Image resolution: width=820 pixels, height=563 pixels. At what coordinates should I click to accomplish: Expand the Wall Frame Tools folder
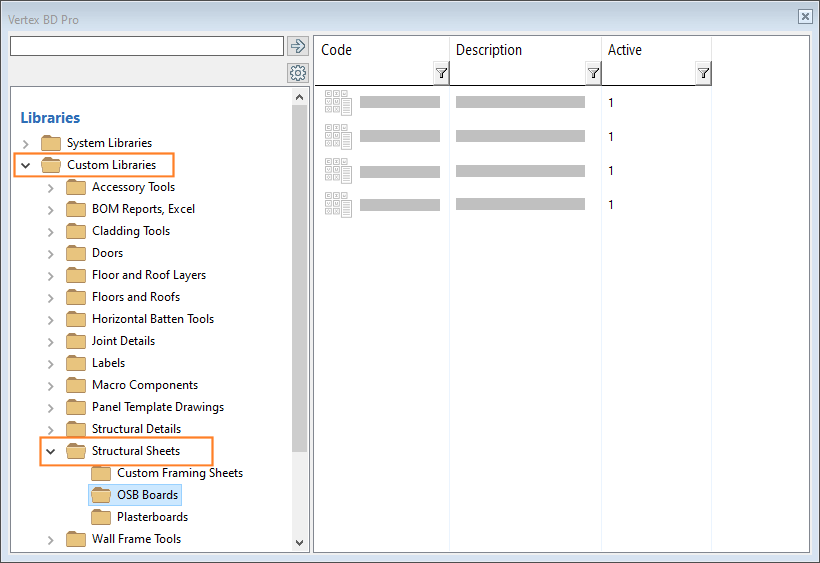(51, 540)
